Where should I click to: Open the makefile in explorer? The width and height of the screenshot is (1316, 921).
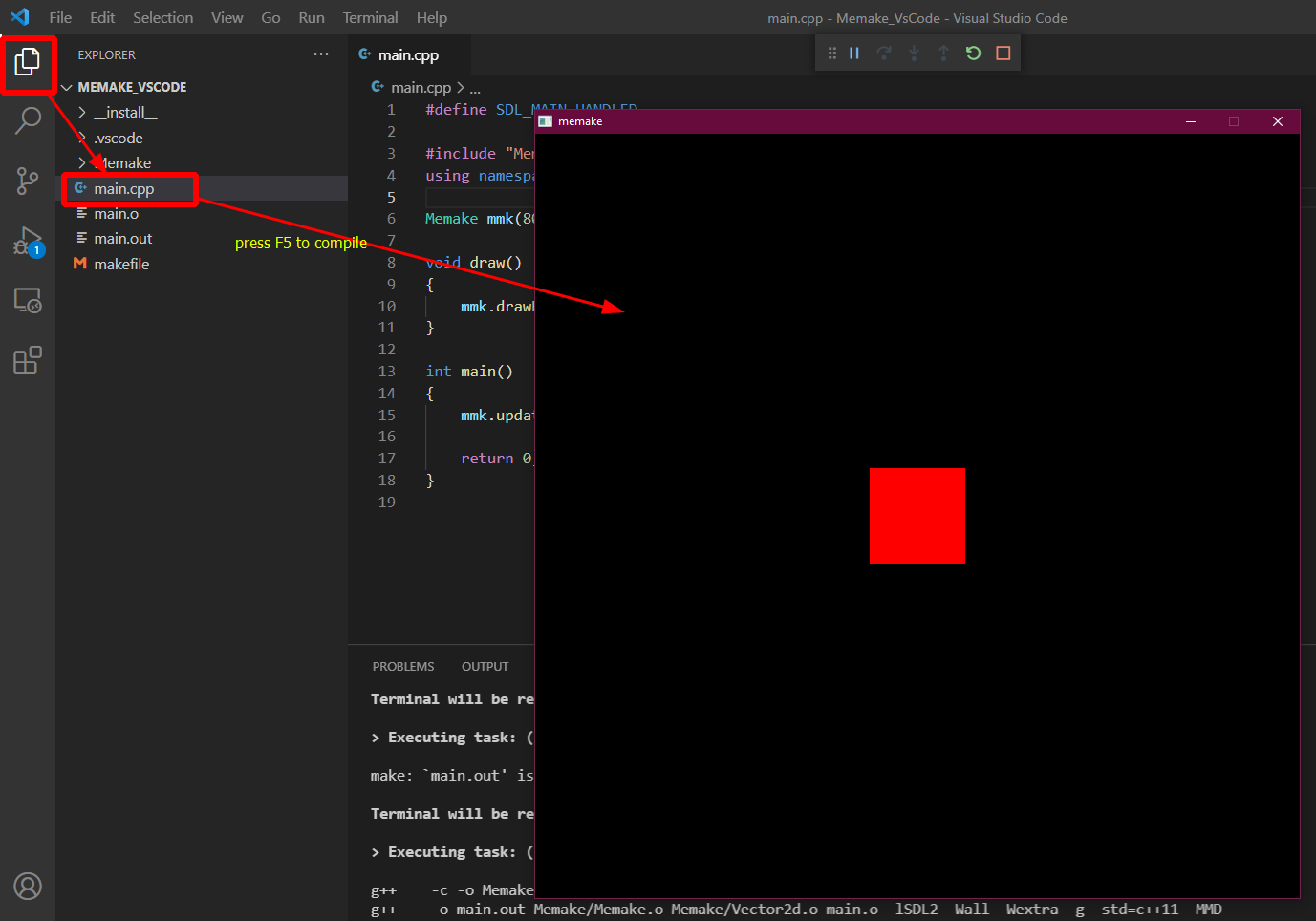click(202, 264)
